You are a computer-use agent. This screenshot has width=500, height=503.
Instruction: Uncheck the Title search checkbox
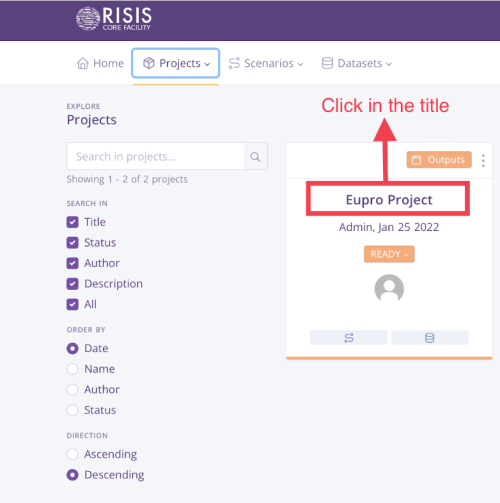(x=72, y=222)
